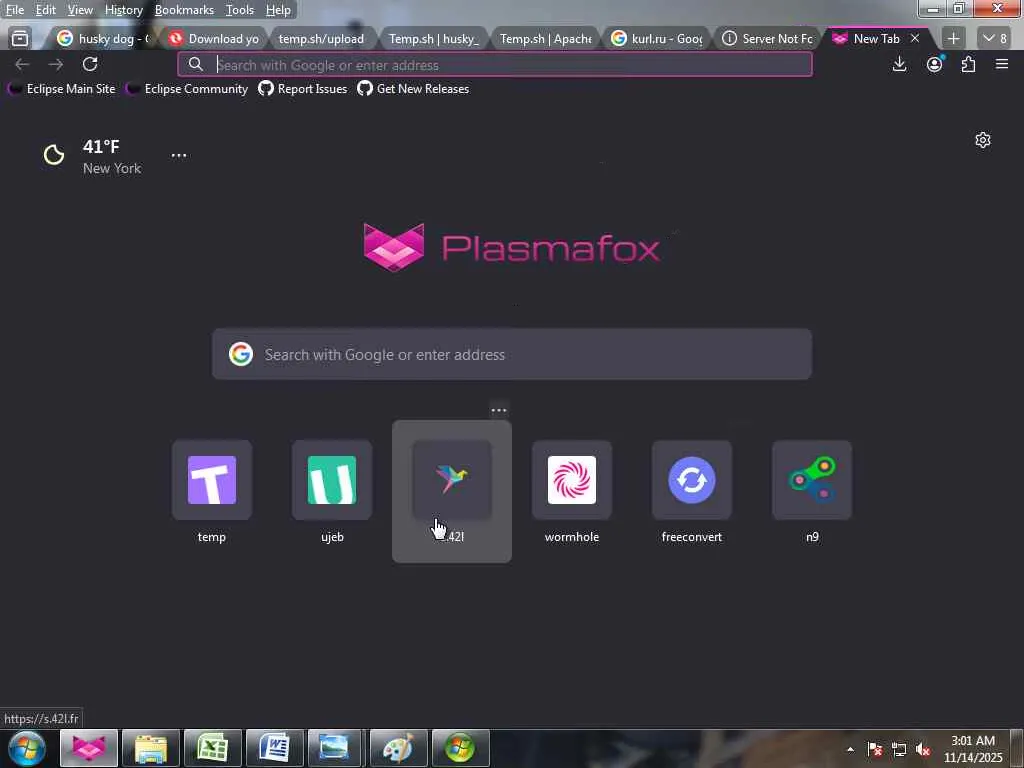Screen dimensions: 1024x768
Task: Launch Excel from the taskbar
Action: click(213, 748)
